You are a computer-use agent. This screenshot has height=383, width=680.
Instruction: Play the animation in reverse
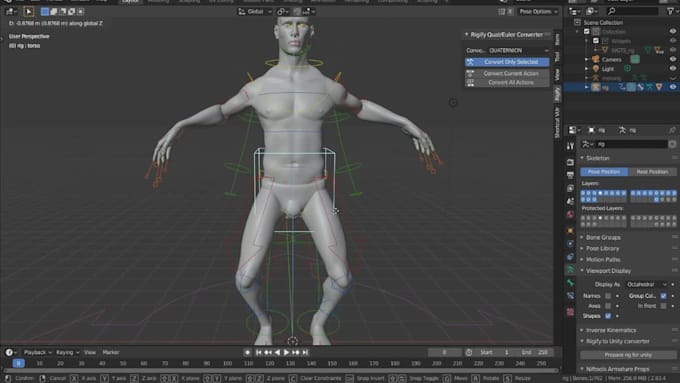pyautogui.click(x=277, y=352)
